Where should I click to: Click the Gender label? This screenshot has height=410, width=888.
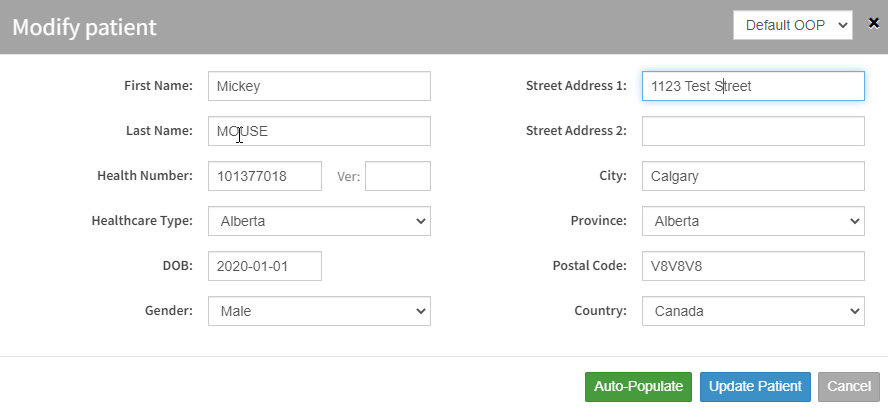pos(169,310)
